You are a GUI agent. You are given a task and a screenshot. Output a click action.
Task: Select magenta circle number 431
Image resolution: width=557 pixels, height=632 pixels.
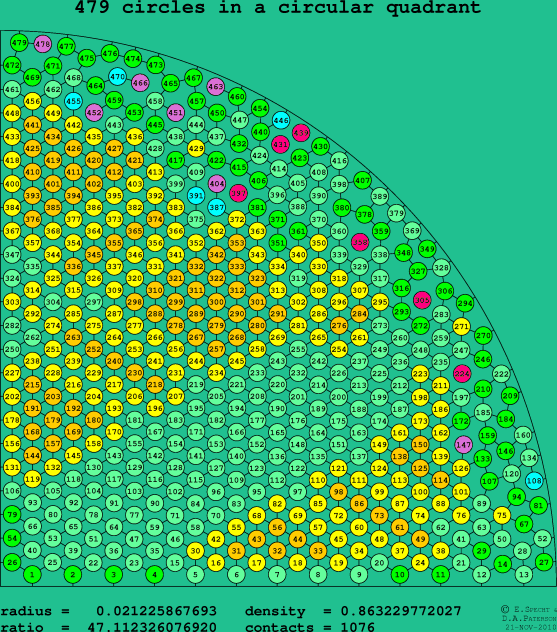[x=280, y=144]
